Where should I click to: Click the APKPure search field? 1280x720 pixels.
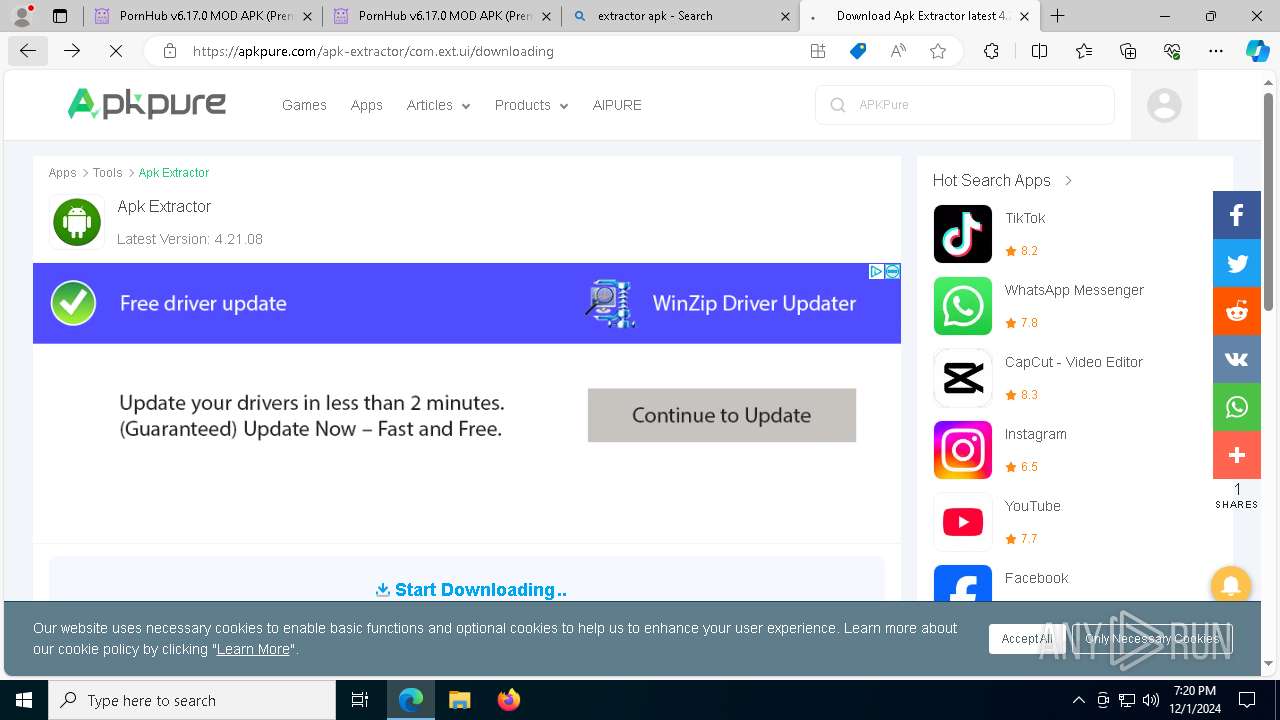(x=965, y=105)
